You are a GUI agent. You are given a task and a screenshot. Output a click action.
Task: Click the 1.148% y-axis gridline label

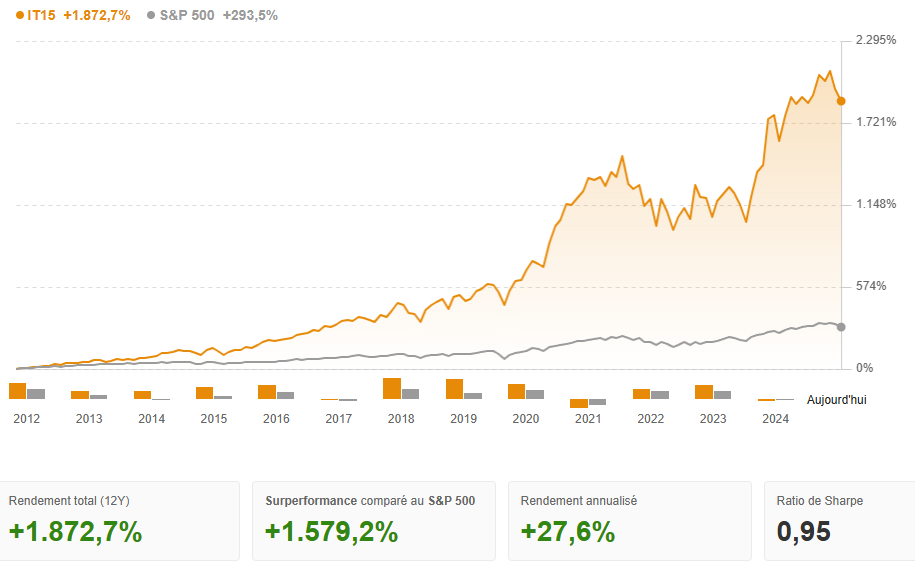[876, 204]
